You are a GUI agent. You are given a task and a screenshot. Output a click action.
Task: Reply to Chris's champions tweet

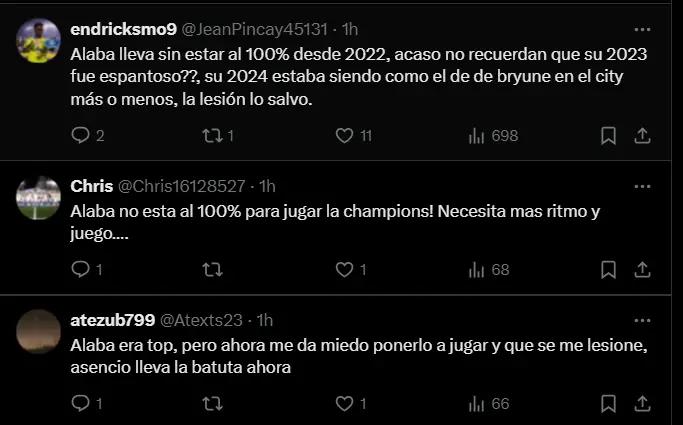tap(81, 269)
